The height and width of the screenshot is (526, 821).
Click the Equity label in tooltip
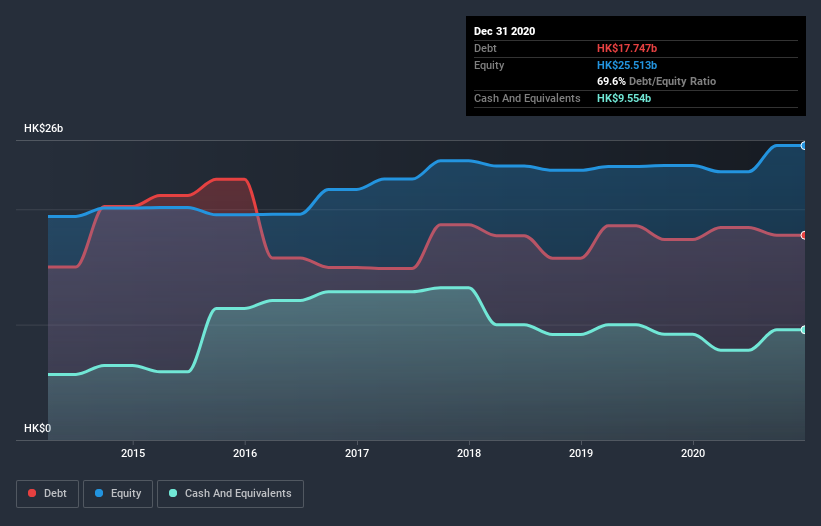click(x=489, y=65)
